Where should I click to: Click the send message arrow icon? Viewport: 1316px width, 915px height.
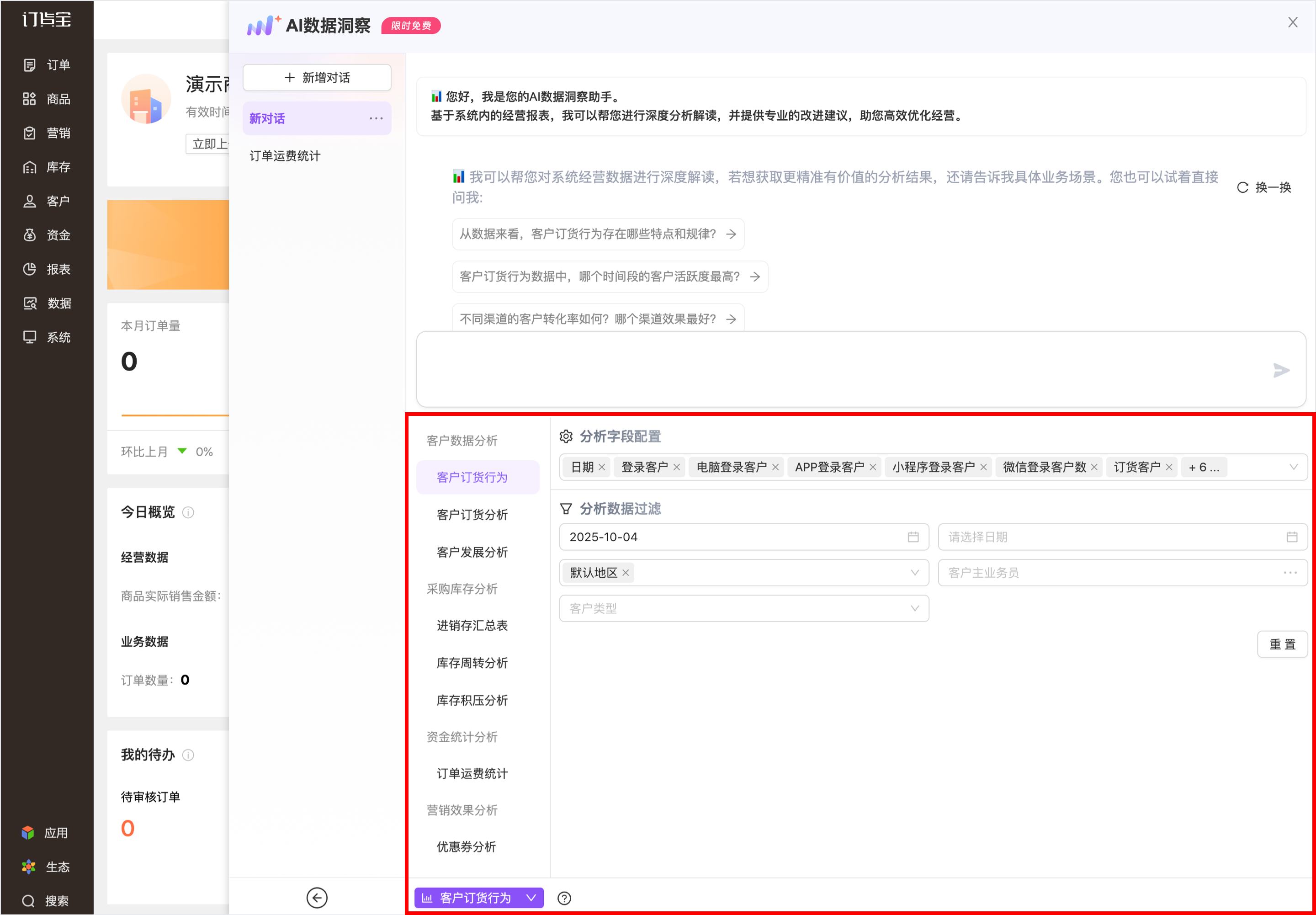click(x=1281, y=370)
